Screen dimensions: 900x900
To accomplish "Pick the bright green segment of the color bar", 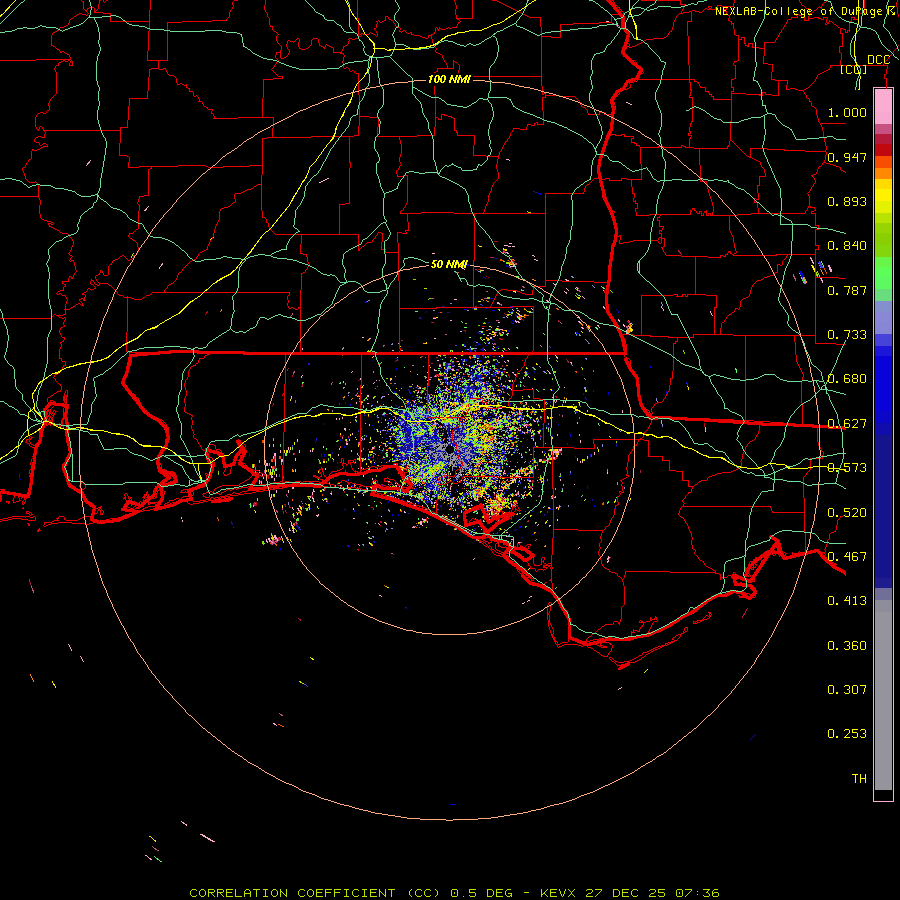I will point(883,273).
